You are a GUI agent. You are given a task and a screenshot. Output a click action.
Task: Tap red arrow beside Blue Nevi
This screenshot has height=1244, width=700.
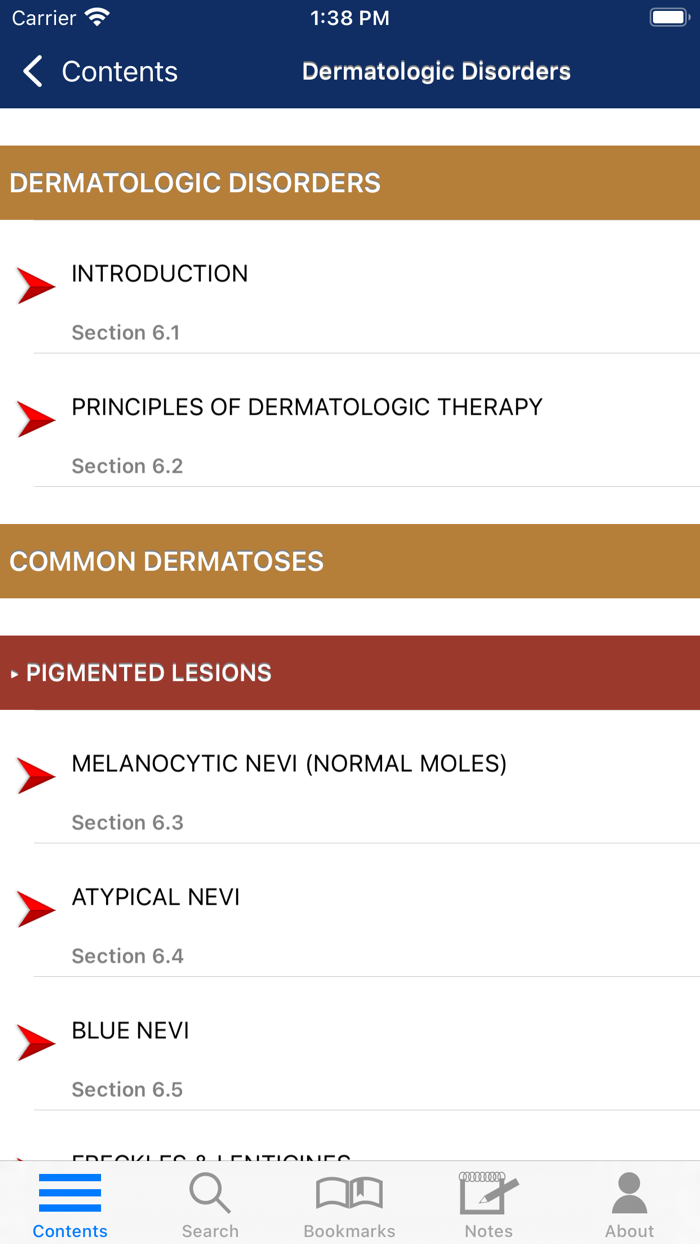(x=36, y=1043)
